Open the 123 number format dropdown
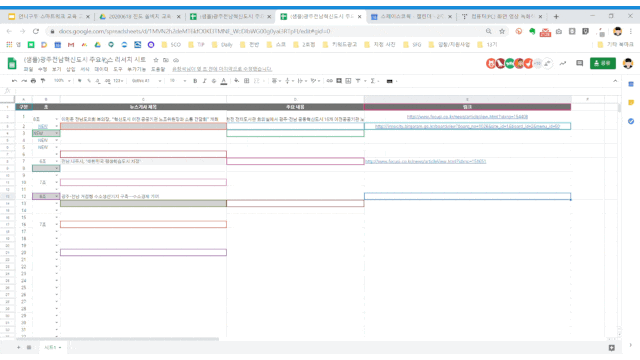 click(x=118, y=81)
